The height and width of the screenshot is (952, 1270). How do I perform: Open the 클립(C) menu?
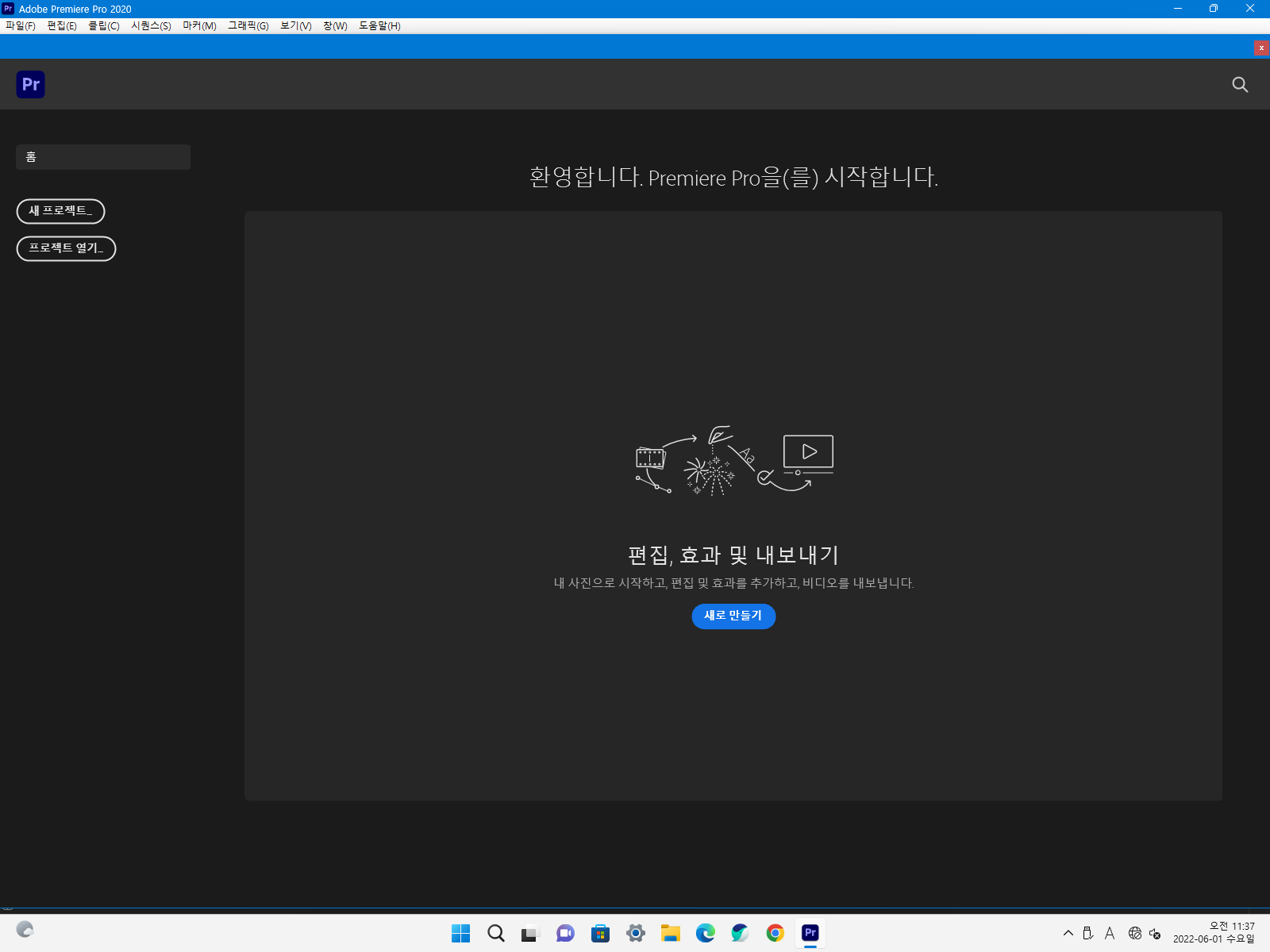click(104, 25)
